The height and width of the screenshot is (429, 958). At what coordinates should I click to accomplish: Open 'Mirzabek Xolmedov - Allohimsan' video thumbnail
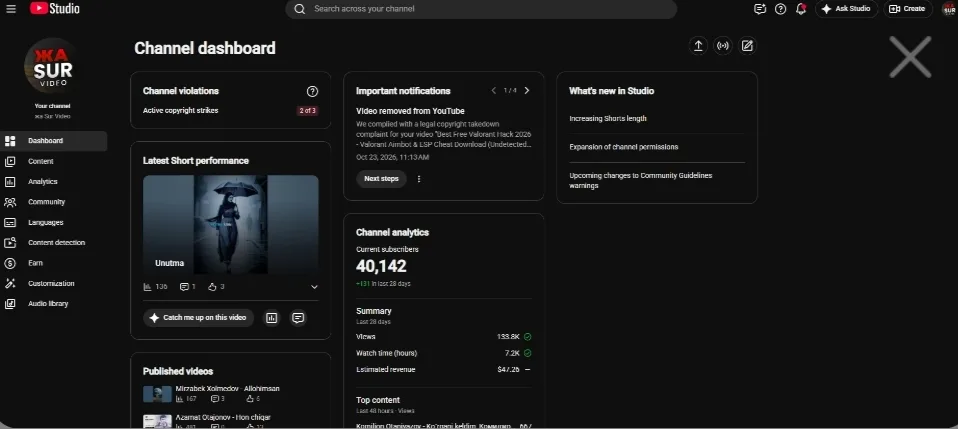157,394
